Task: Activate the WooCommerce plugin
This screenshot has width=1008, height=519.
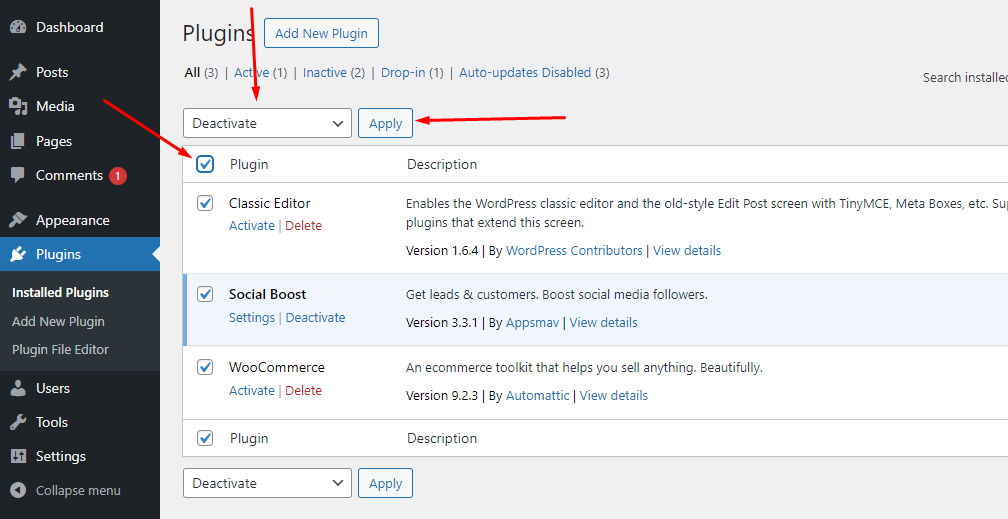Action: click(252, 390)
